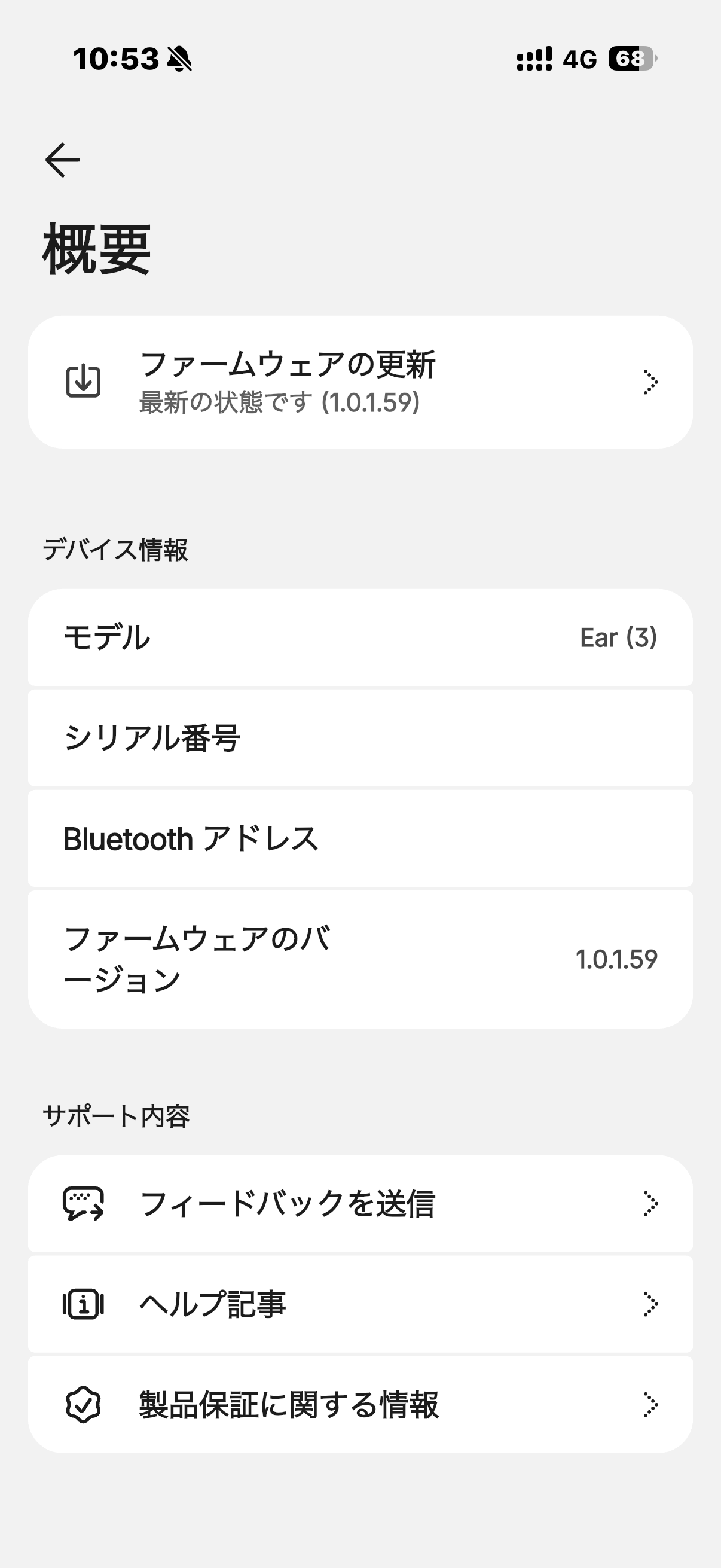Tap the cellular signal strength icon
The height and width of the screenshot is (1568, 721).
(x=534, y=59)
